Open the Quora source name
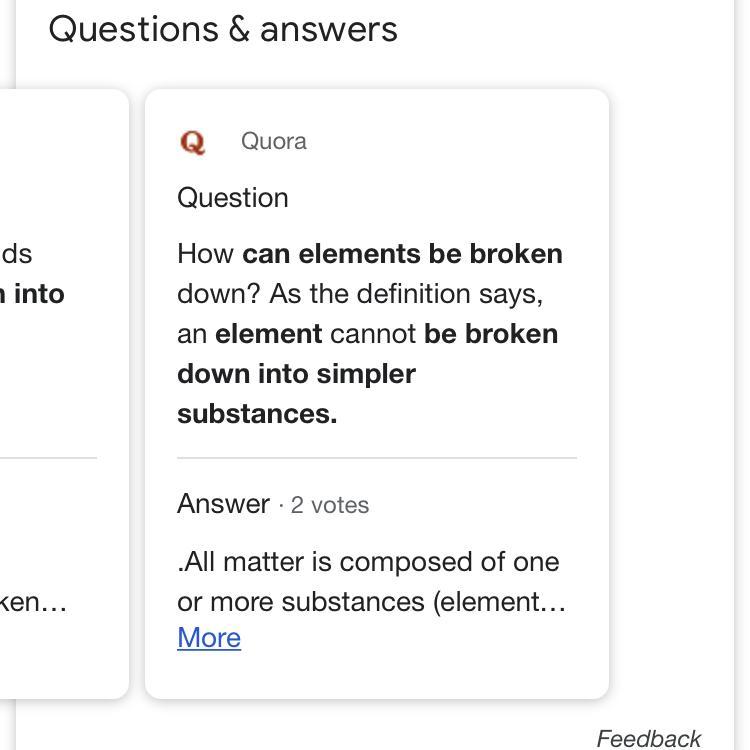750x750 pixels. (x=273, y=141)
